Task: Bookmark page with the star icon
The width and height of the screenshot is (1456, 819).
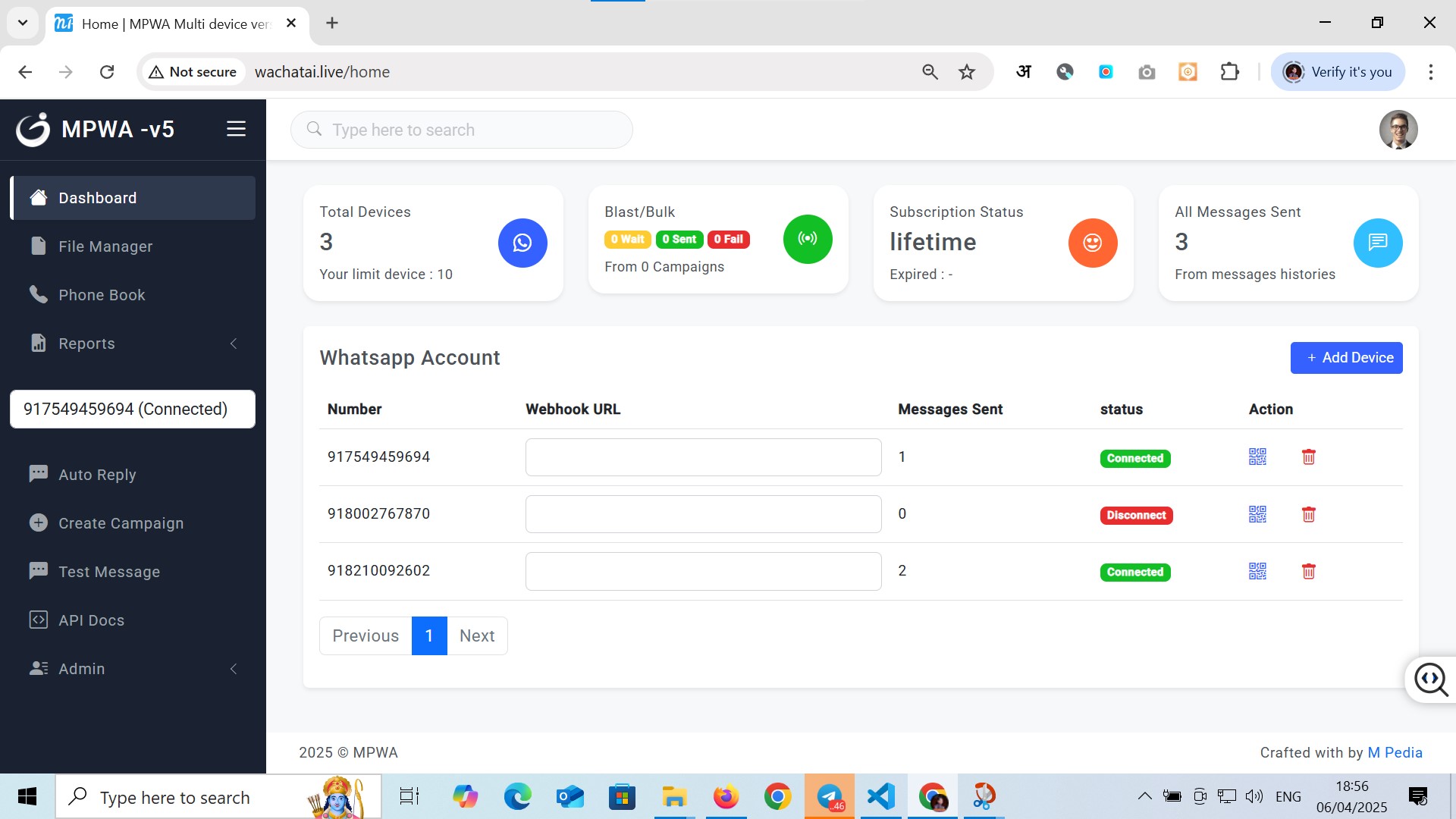Action: tap(966, 72)
